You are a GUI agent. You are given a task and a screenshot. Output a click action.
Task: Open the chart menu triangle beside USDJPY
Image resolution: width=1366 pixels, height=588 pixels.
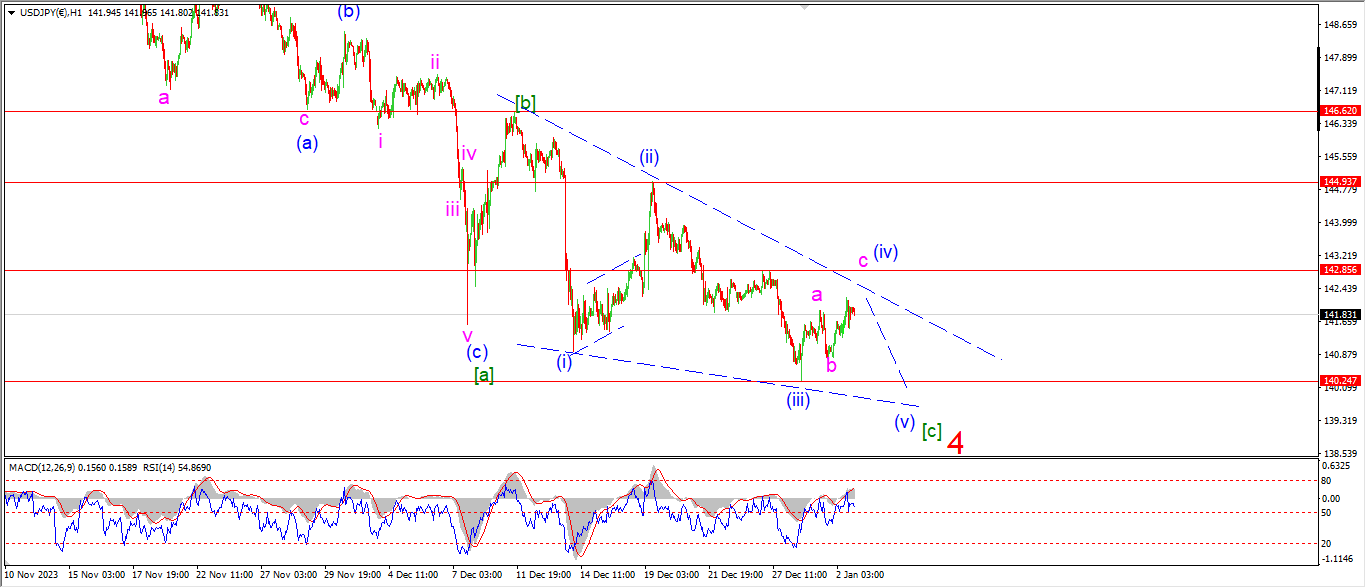(x=10, y=11)
